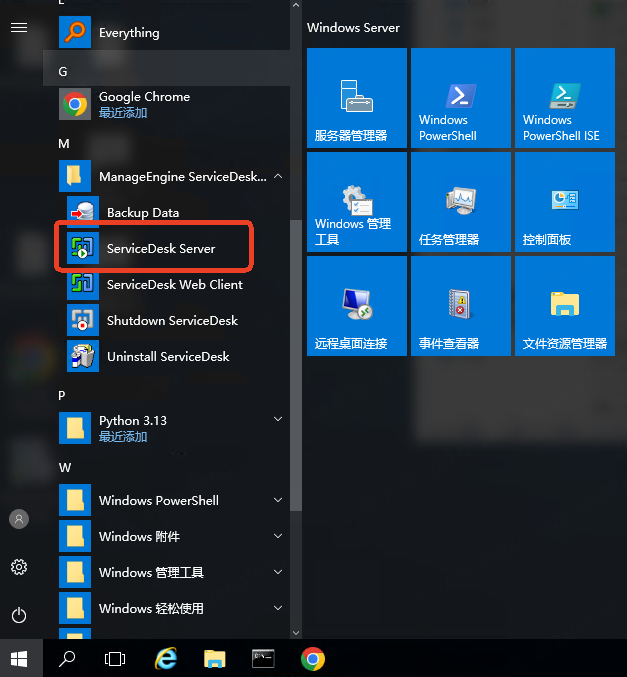Expand the Python 3.13 folder chevron
Viewport: 627px width, 677px height.
coord(279,419)
